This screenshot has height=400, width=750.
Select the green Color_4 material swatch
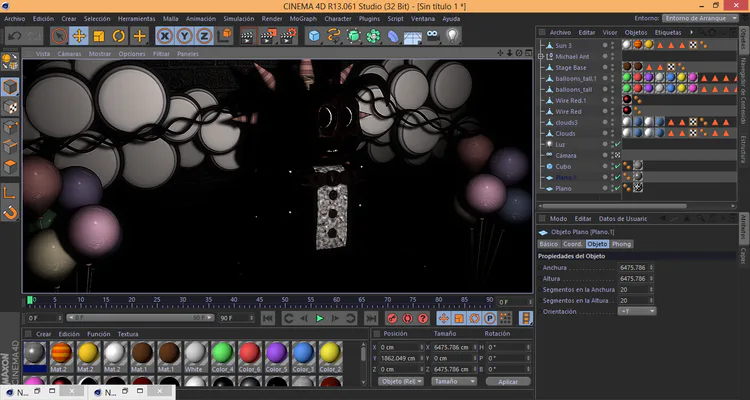click(222, 352)
